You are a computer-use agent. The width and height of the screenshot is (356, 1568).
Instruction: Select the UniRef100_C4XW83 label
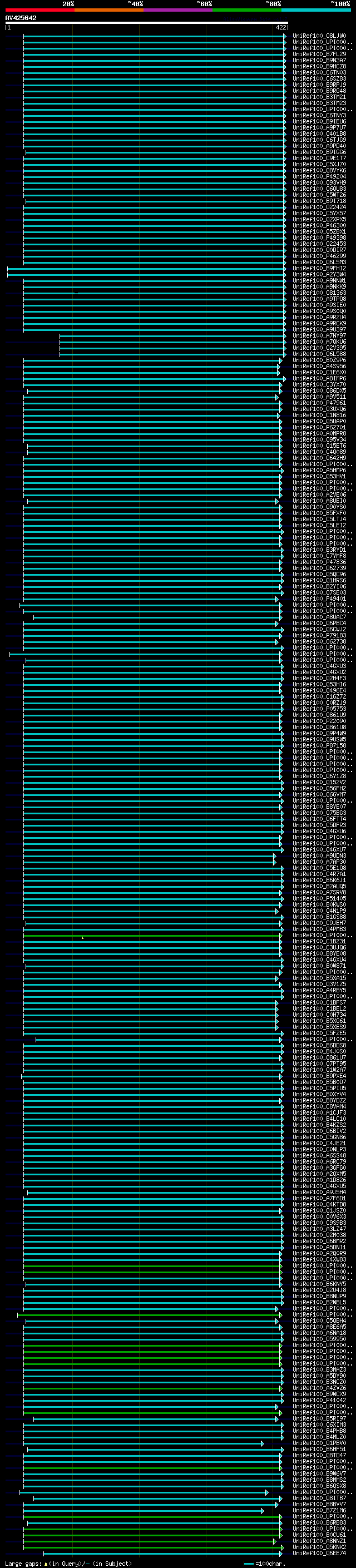319,1259
